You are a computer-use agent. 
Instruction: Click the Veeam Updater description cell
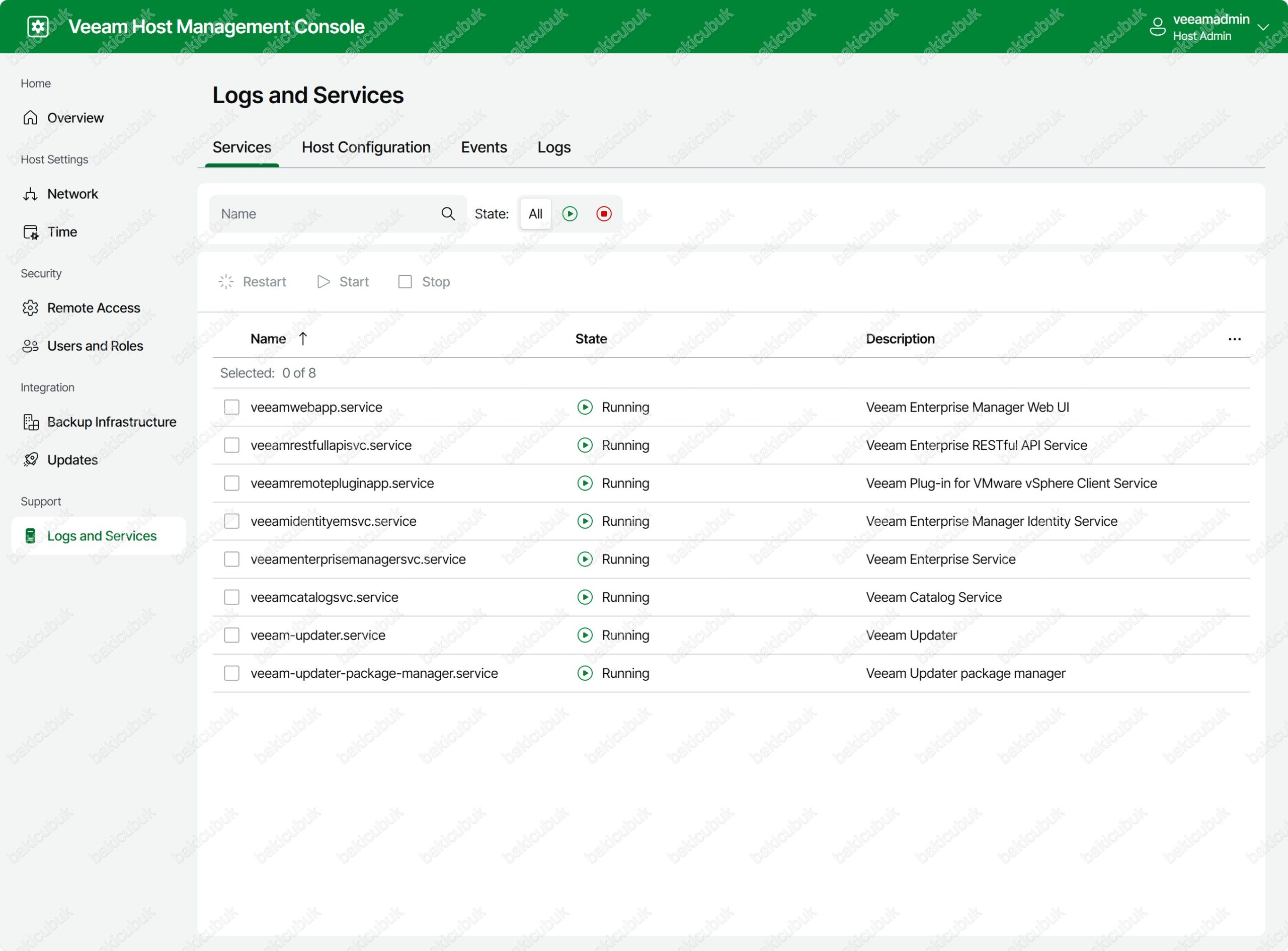click(x=911, y=636)
